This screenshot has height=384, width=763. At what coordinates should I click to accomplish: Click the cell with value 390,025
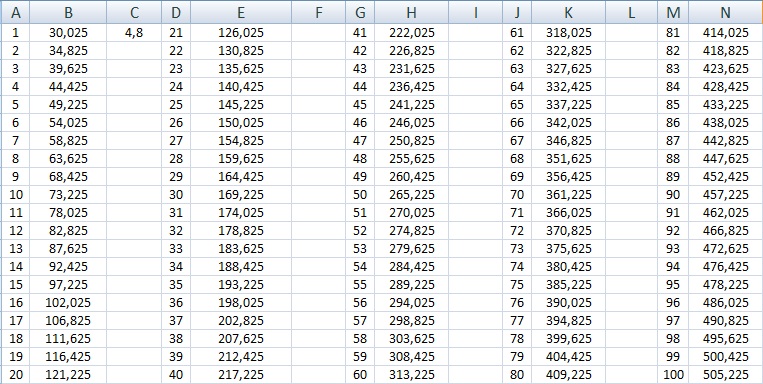568,303
